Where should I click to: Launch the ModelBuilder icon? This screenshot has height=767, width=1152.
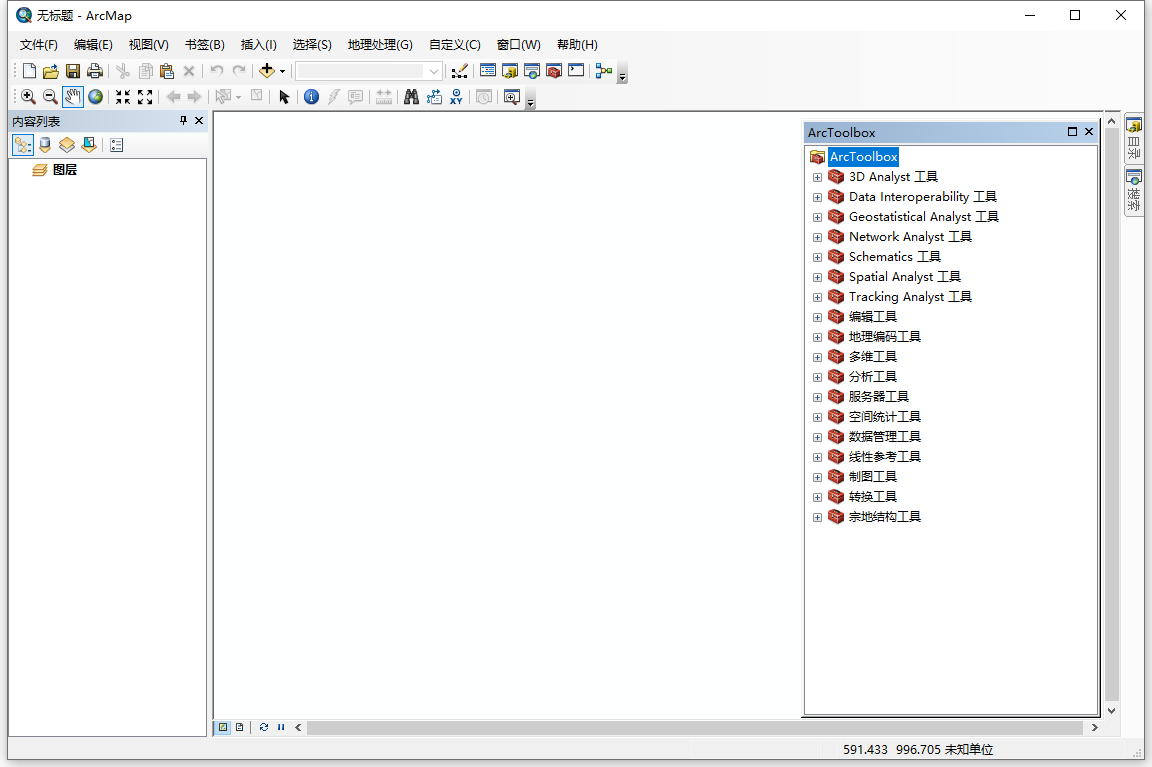coord(604,71)
